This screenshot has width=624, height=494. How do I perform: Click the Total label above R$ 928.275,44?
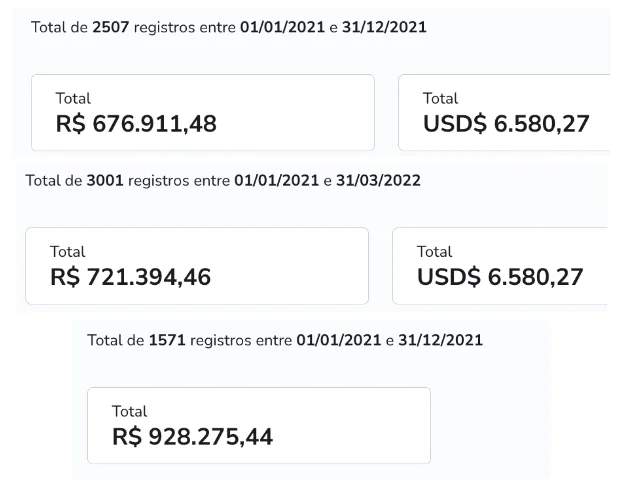130,411
